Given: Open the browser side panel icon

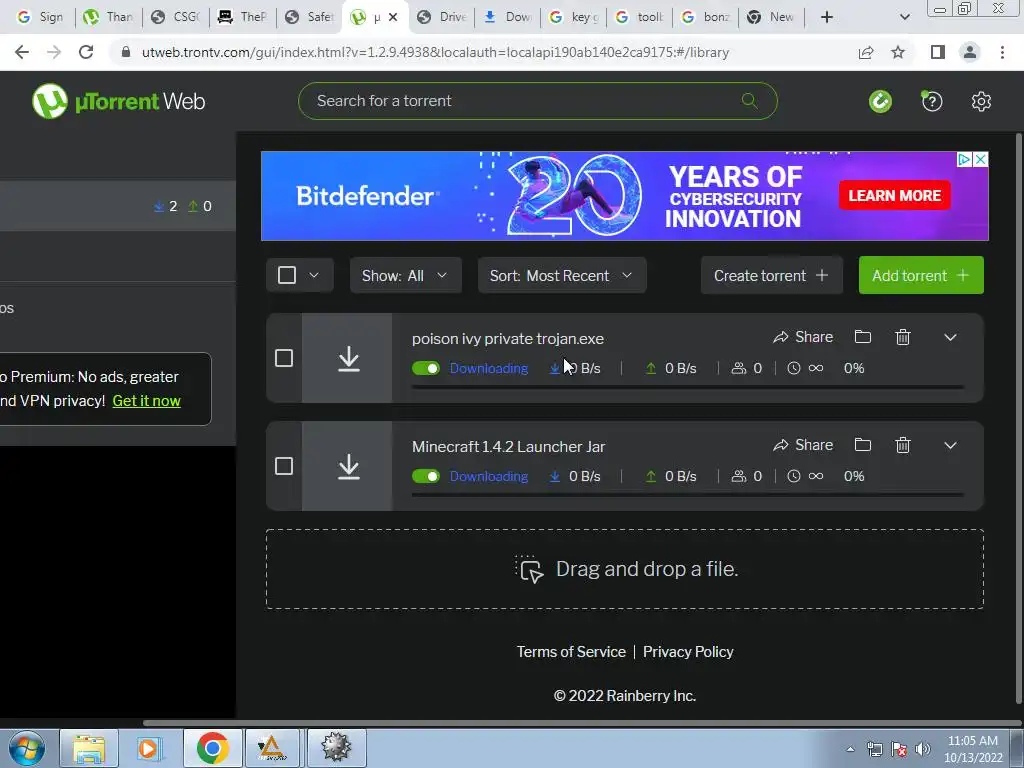Looking at the screenshot, I should pyautogui.click(x=938, y=52).
